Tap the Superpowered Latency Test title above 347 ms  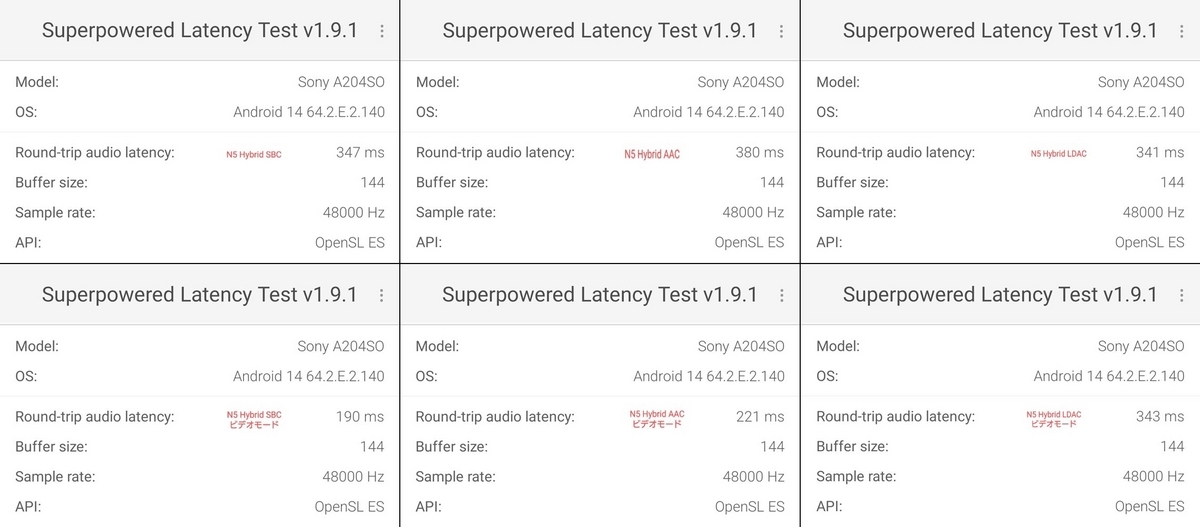(199, 31)
